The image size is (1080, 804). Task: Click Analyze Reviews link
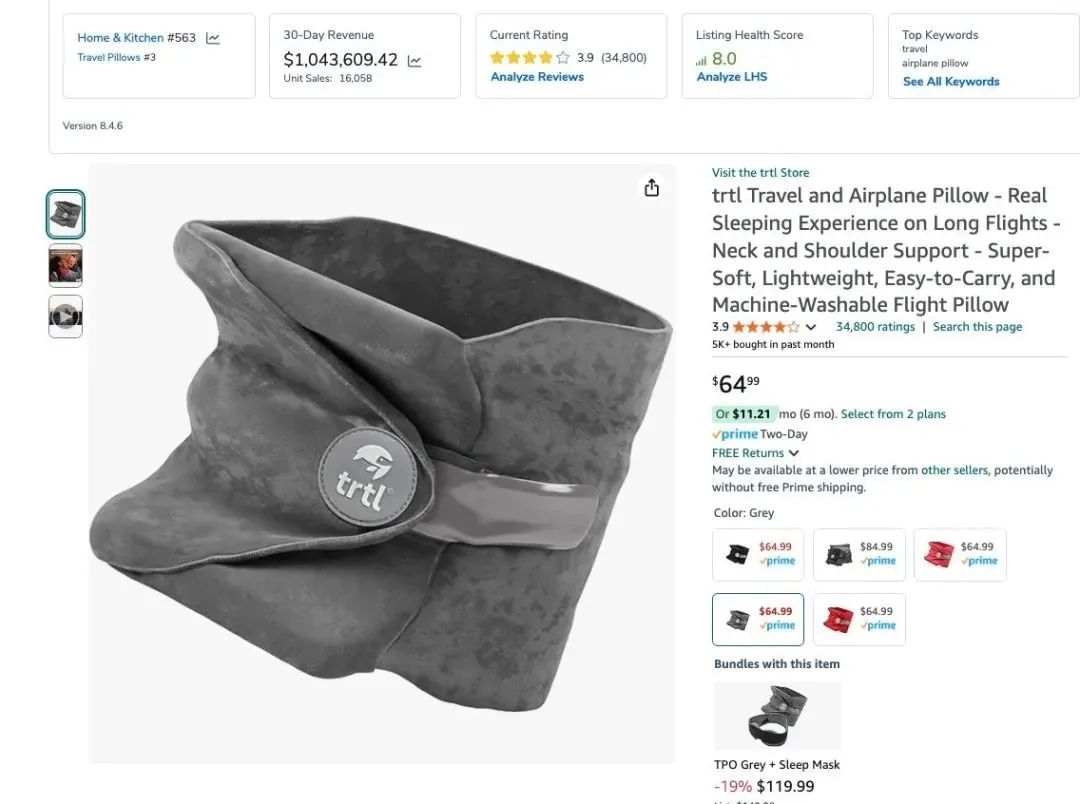(537, 77)
